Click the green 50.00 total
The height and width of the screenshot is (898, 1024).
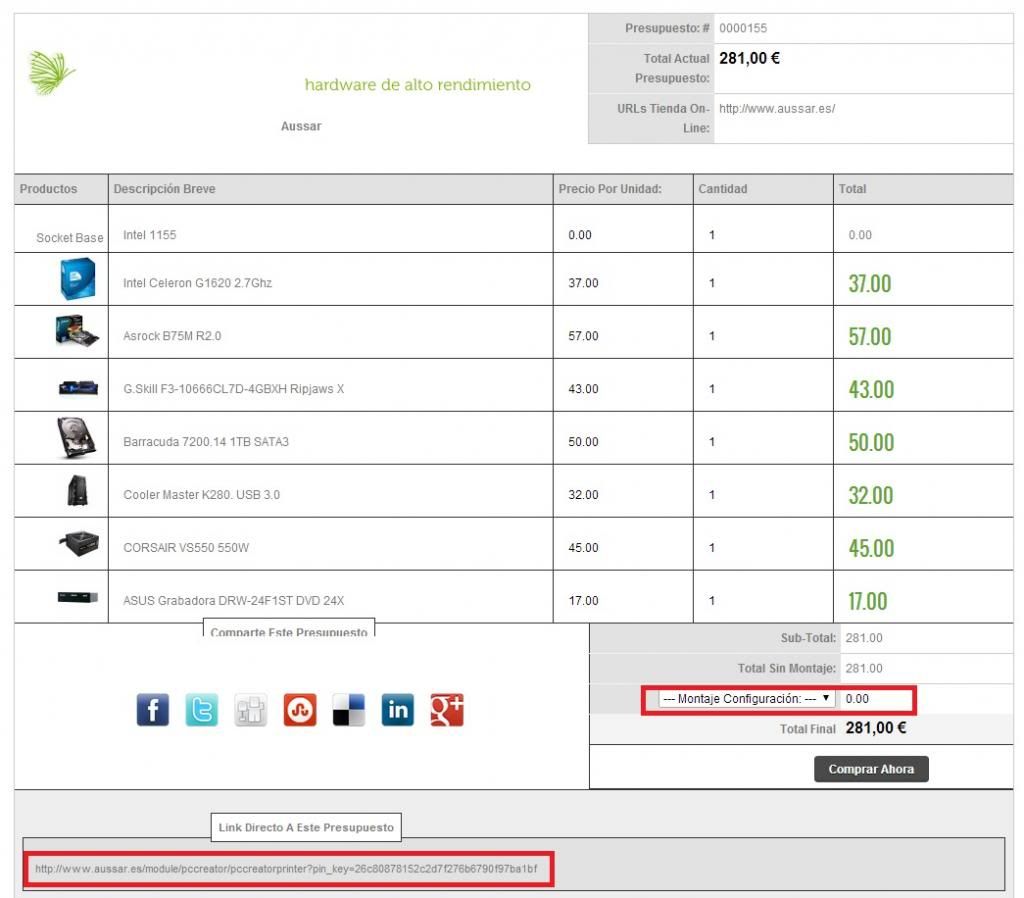871,442
